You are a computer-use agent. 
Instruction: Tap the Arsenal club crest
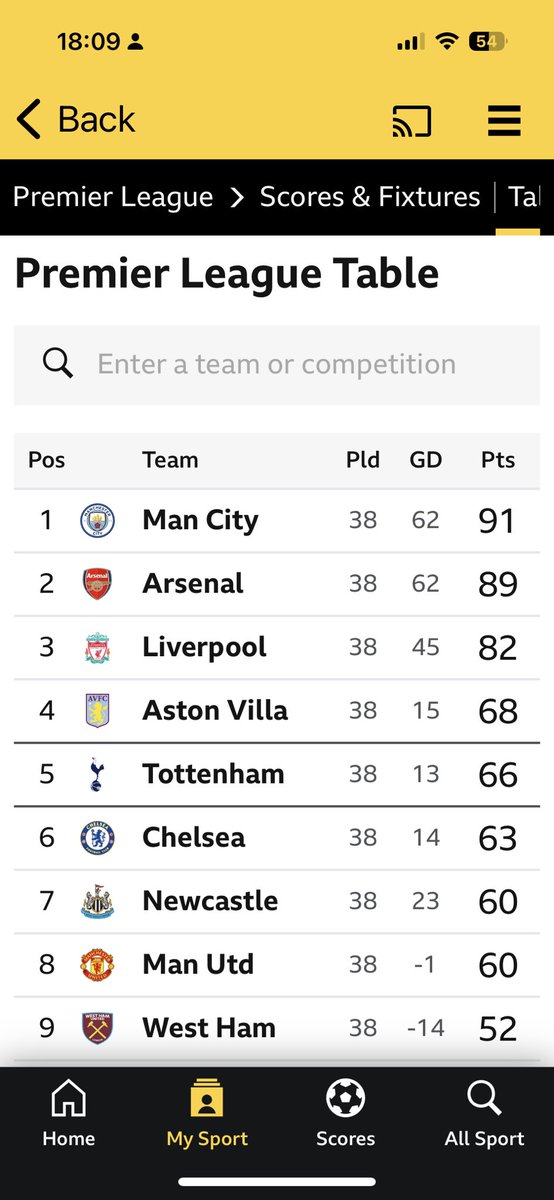pos(97,584)
